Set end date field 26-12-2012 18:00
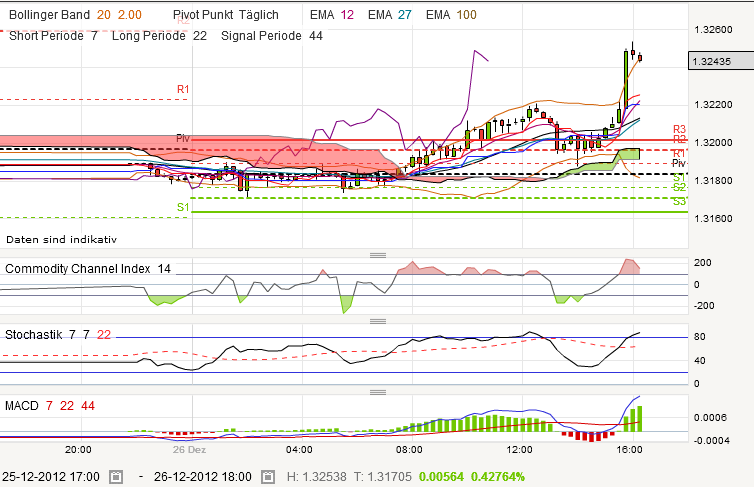The height and width of the screenshot is (487, 754). point(202,477)
